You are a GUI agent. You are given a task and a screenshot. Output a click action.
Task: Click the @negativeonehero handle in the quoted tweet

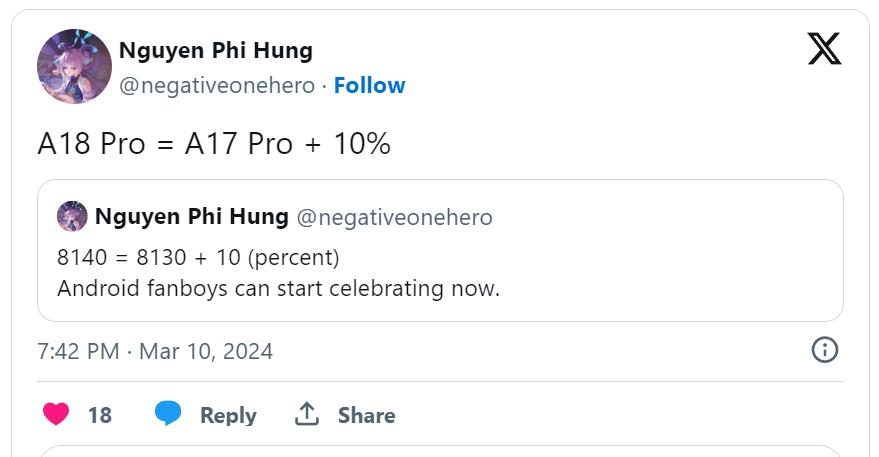coord(395,216)
